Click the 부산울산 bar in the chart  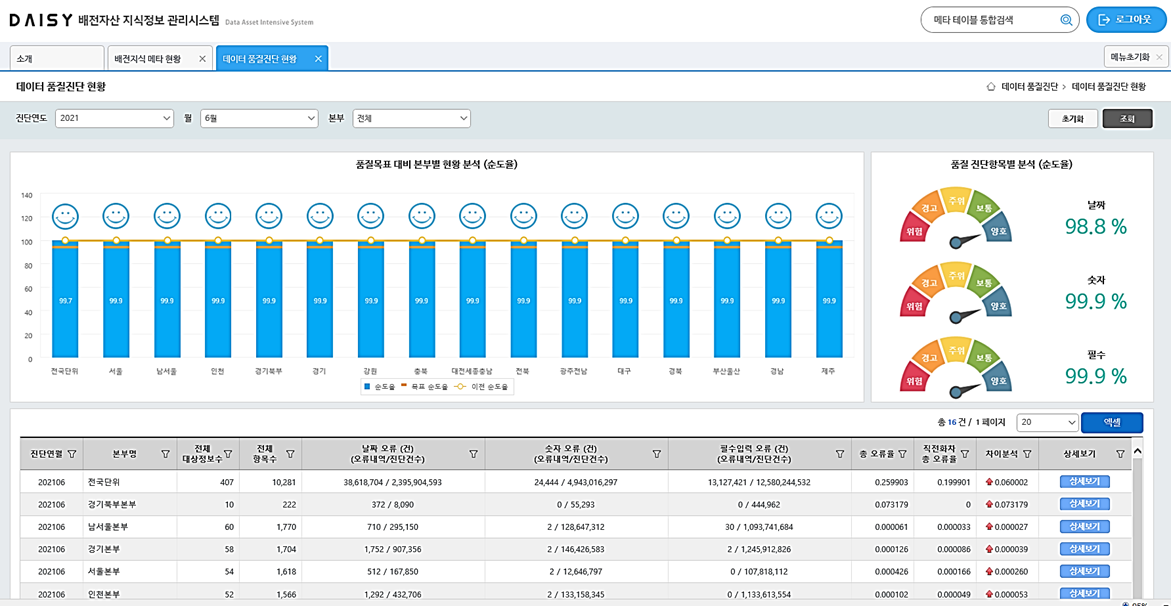[x=727, y=299]
